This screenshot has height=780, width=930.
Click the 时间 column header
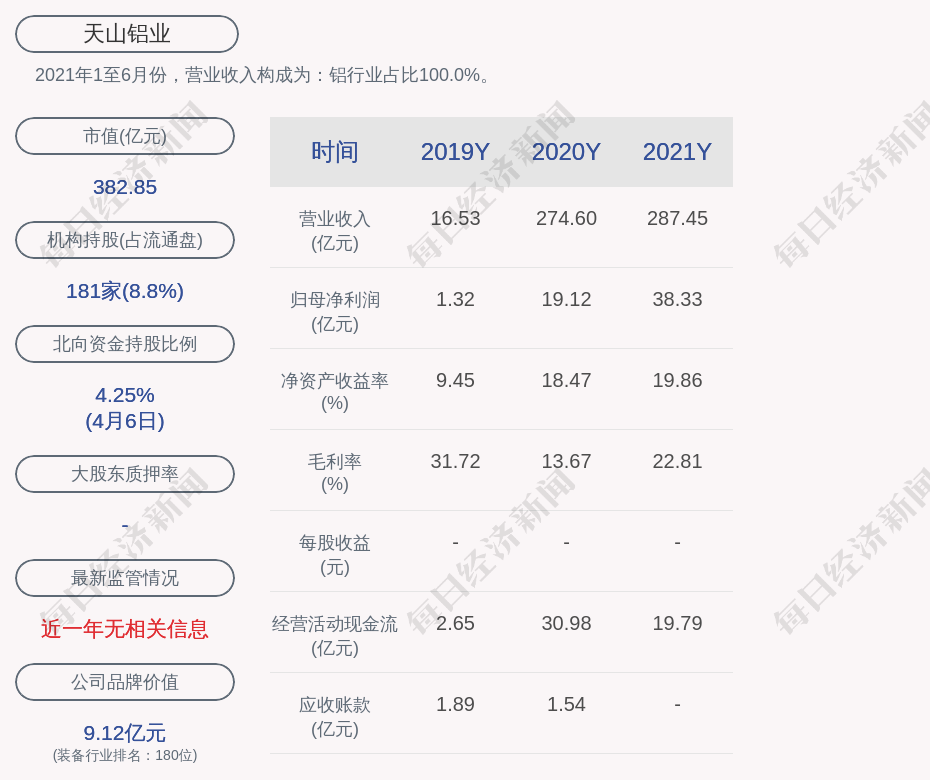335,152
